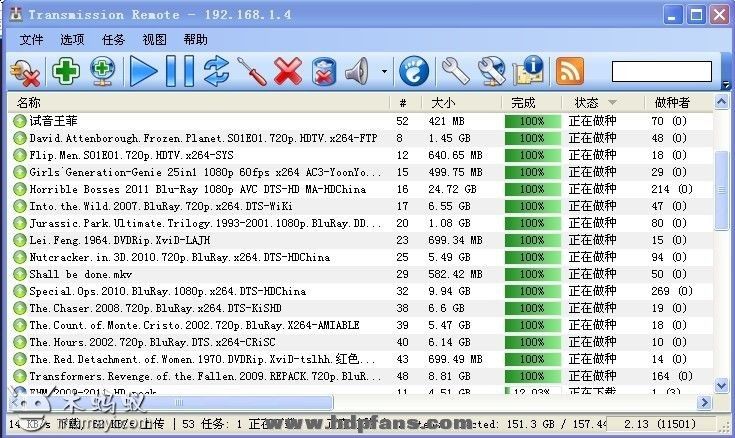Select the Nutcracker.in.3D.2010 torrent
This screenshot has width=735, height=438.
click(361, 257)
